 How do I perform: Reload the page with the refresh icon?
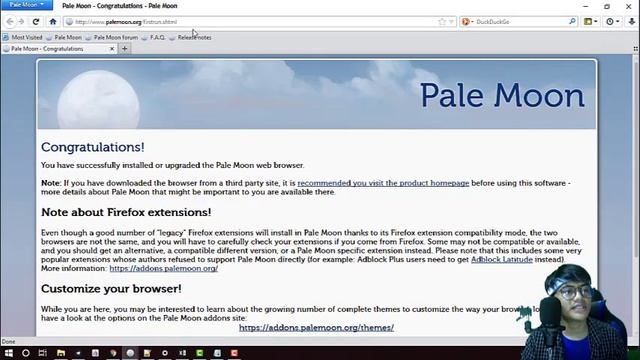pyautogui.click(x=36, y=22)
